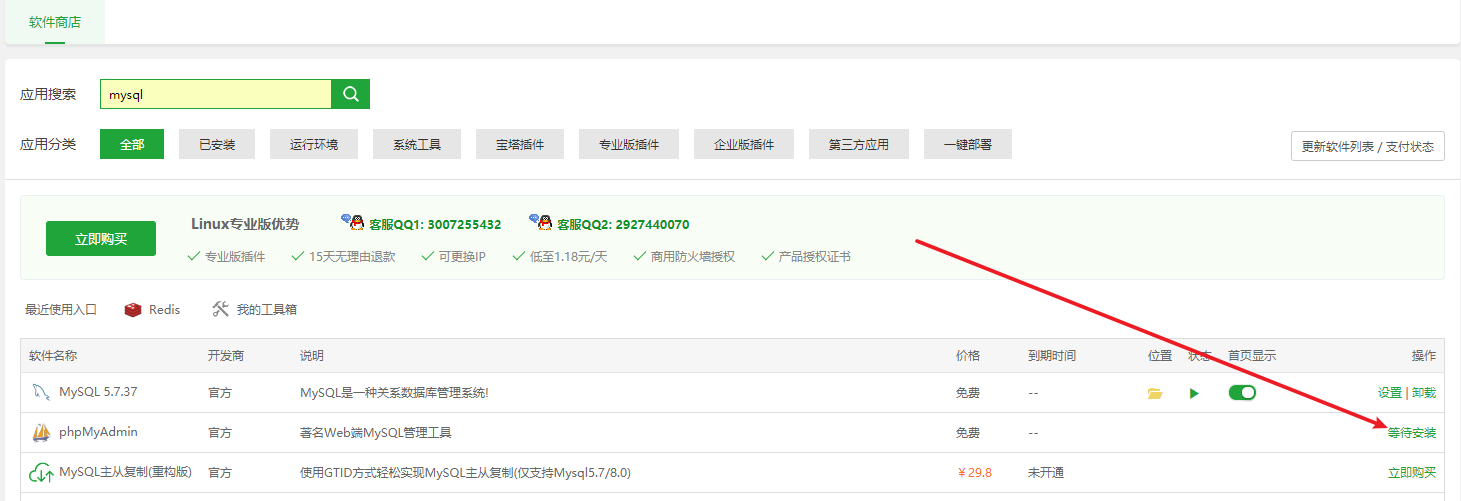Open the MySQL 5.7.37 folder location icon

click(x=1155, y=394)
